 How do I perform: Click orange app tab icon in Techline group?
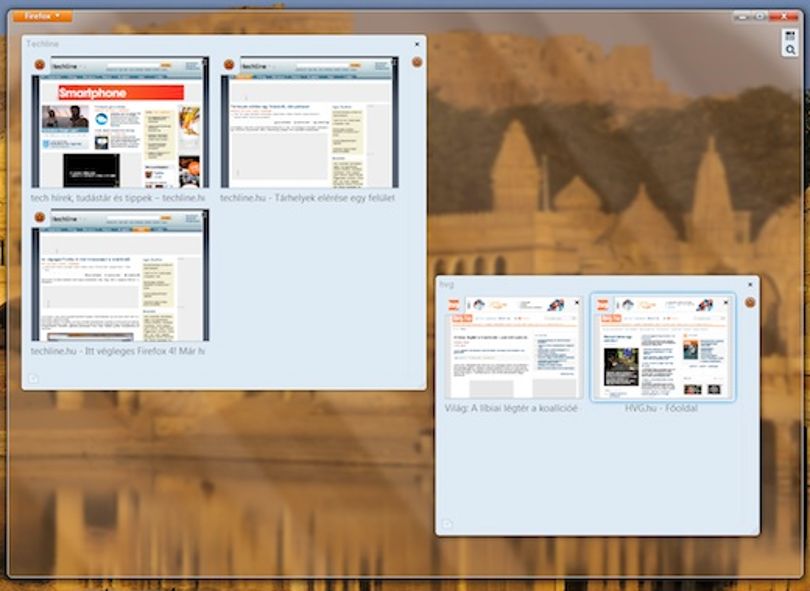[x=417, y=63]
